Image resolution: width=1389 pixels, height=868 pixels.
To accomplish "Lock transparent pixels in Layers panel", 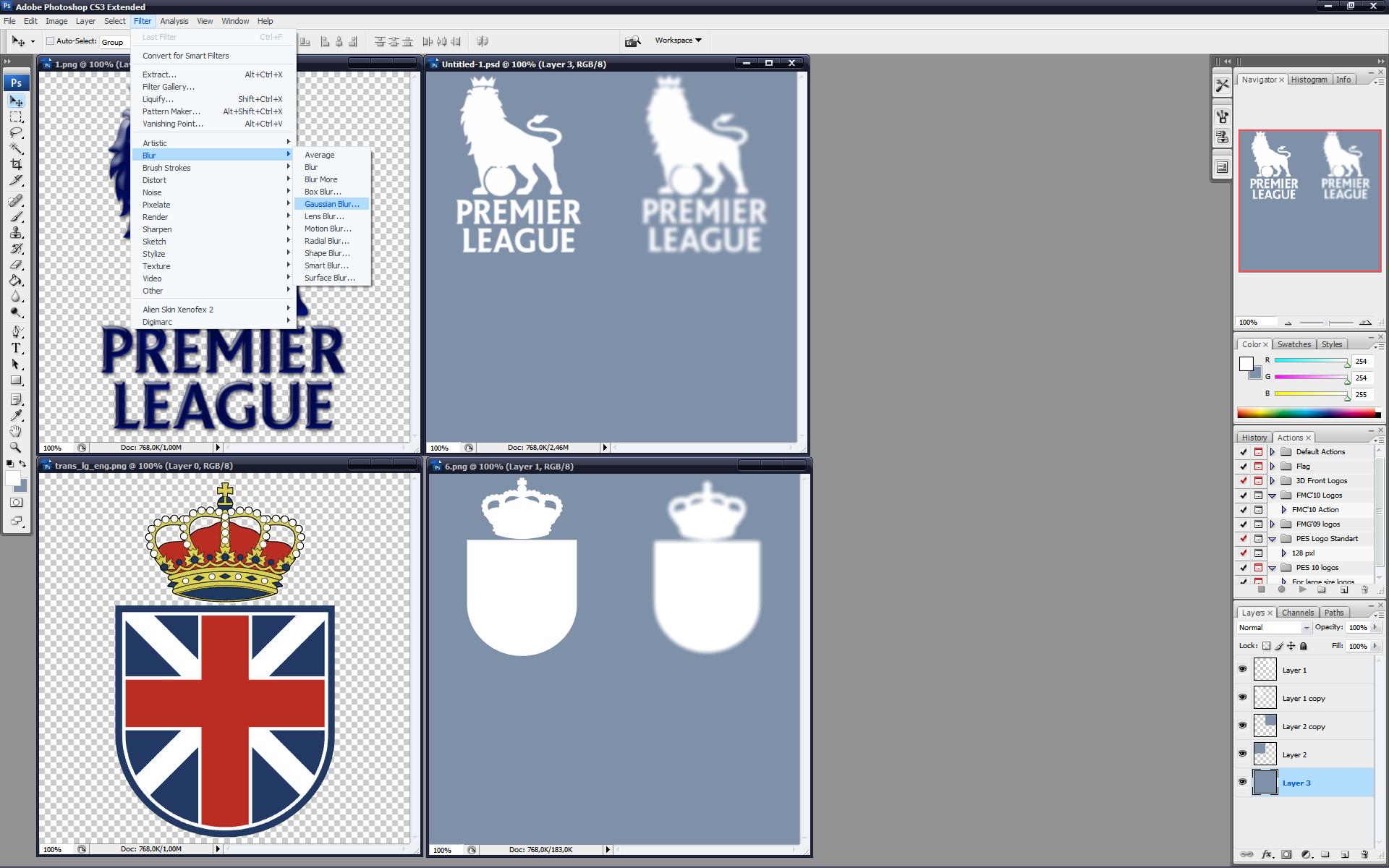I will [1266, 646].
